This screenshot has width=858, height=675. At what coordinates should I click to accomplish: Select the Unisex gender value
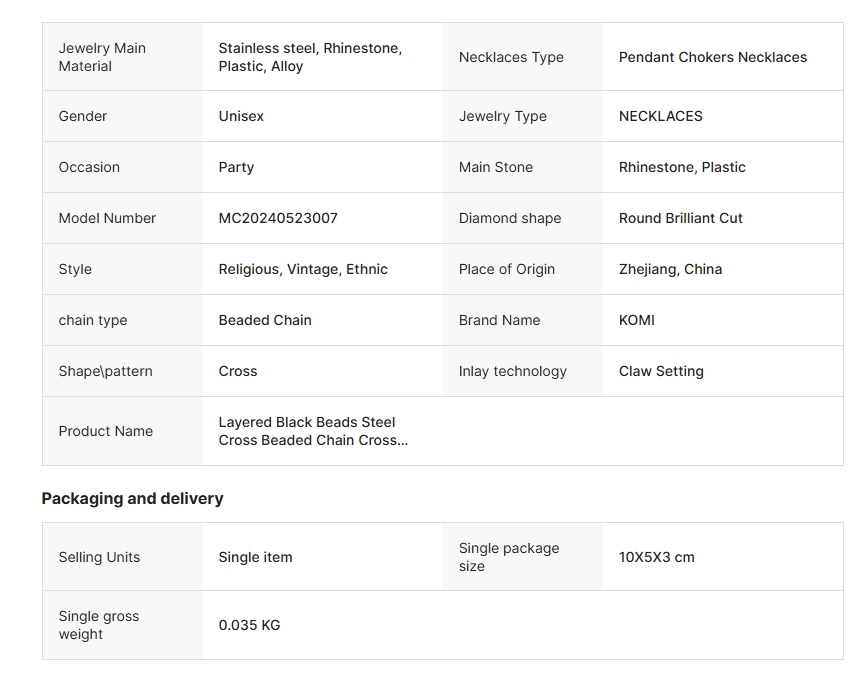click(241, 116)
